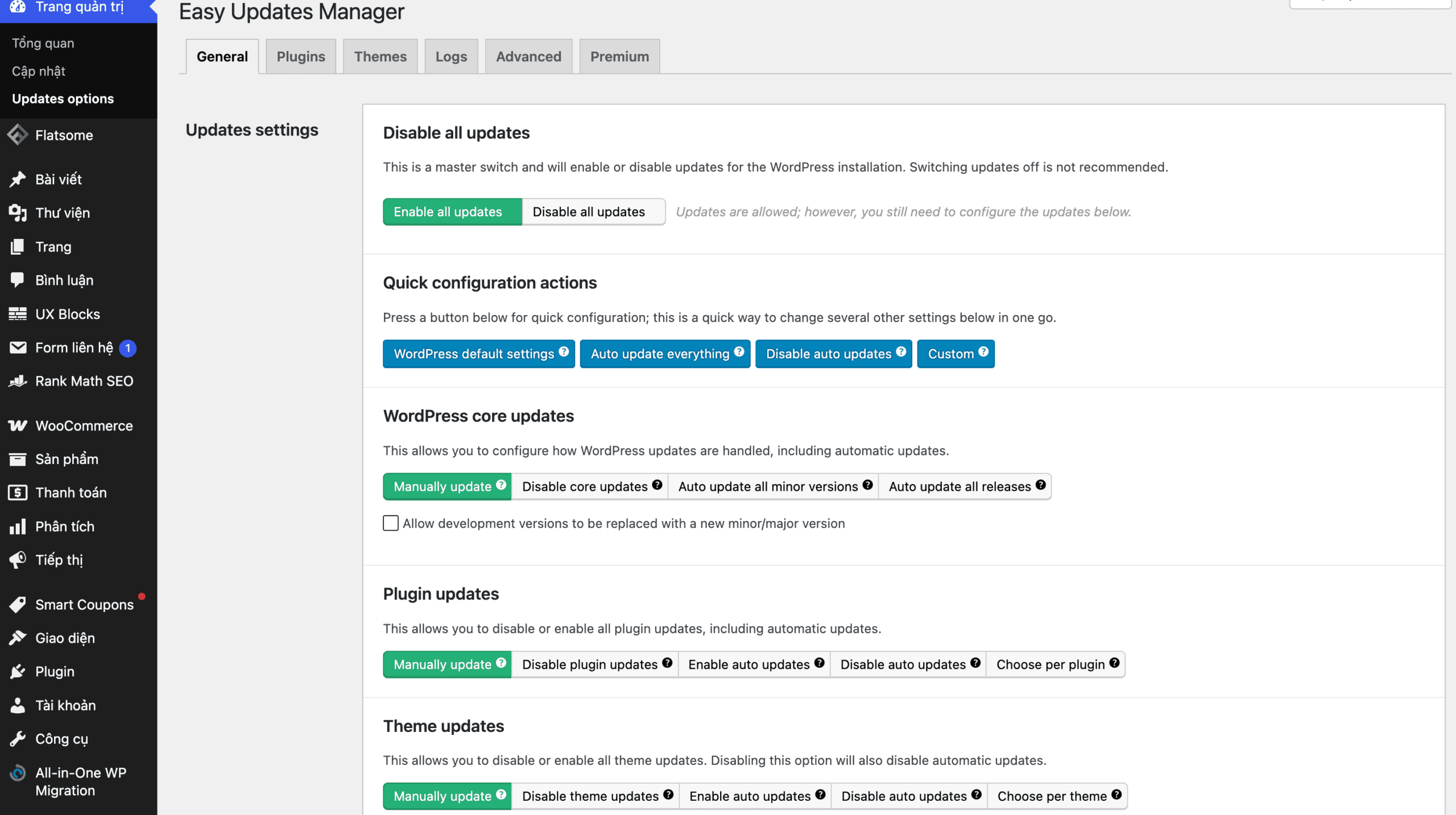Click the Tiếp thị megaphone icon
The width and height of the screenshot is (1456, 815).
pos(18,560)
